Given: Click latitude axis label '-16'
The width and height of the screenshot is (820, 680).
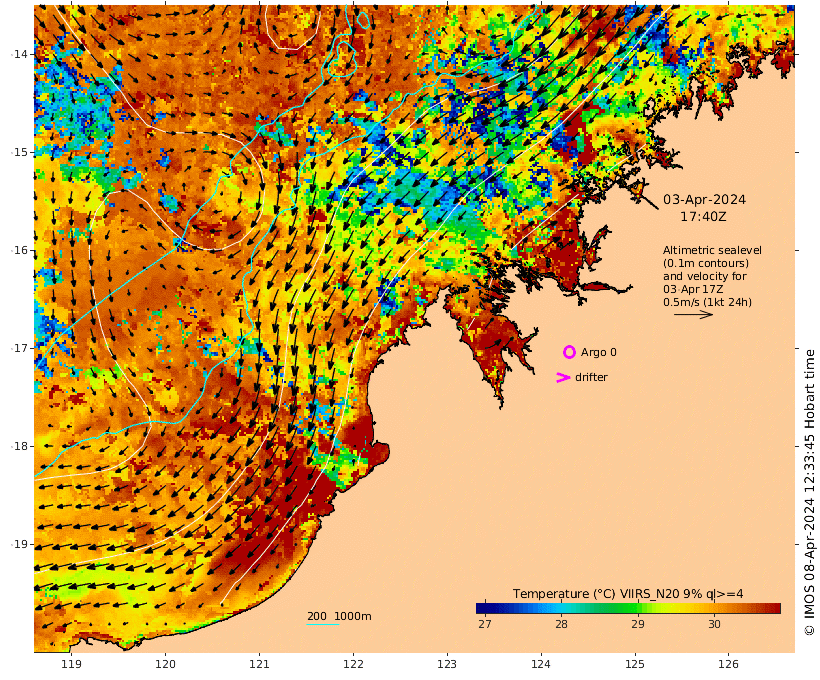Looking at the screenshot, I should click(20, 250).
